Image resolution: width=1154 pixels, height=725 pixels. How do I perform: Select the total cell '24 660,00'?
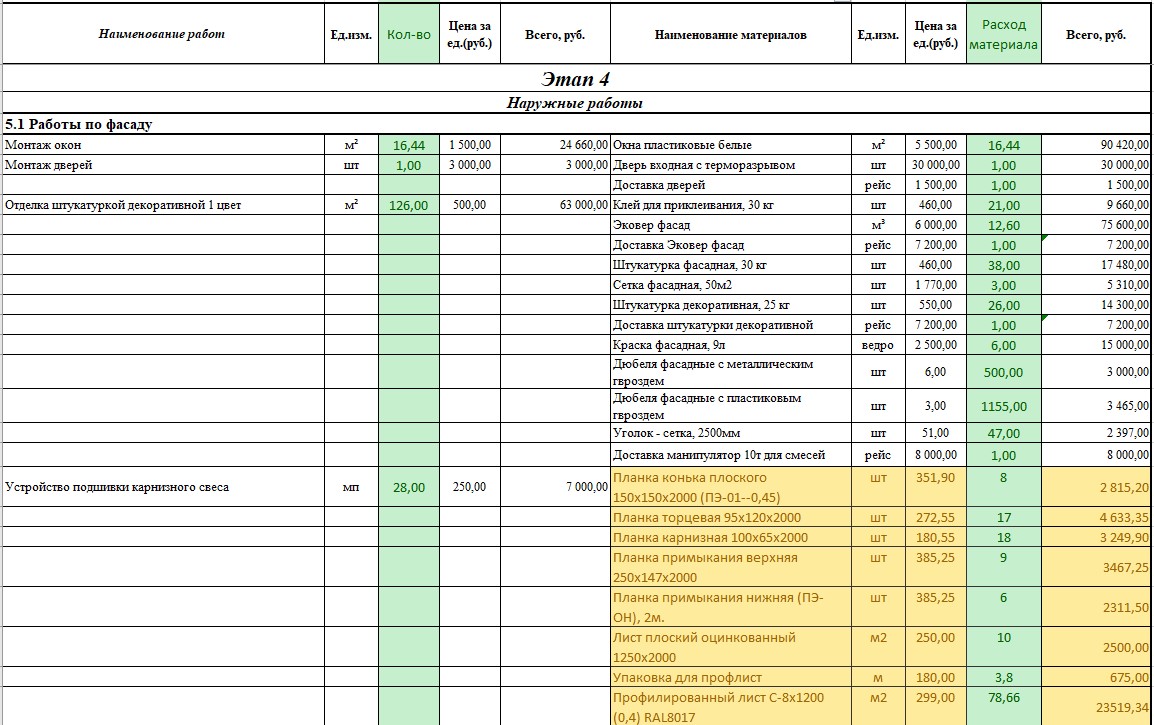pyautogui.click(x=555, y=145)
